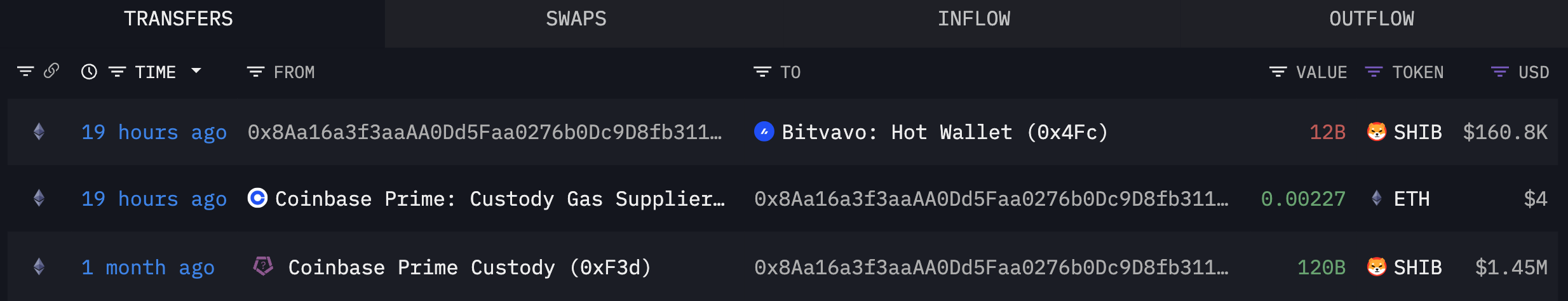Click the USD column filter icon
The height and width of the screenshot is (301, 1568).
click(1499, 72)
